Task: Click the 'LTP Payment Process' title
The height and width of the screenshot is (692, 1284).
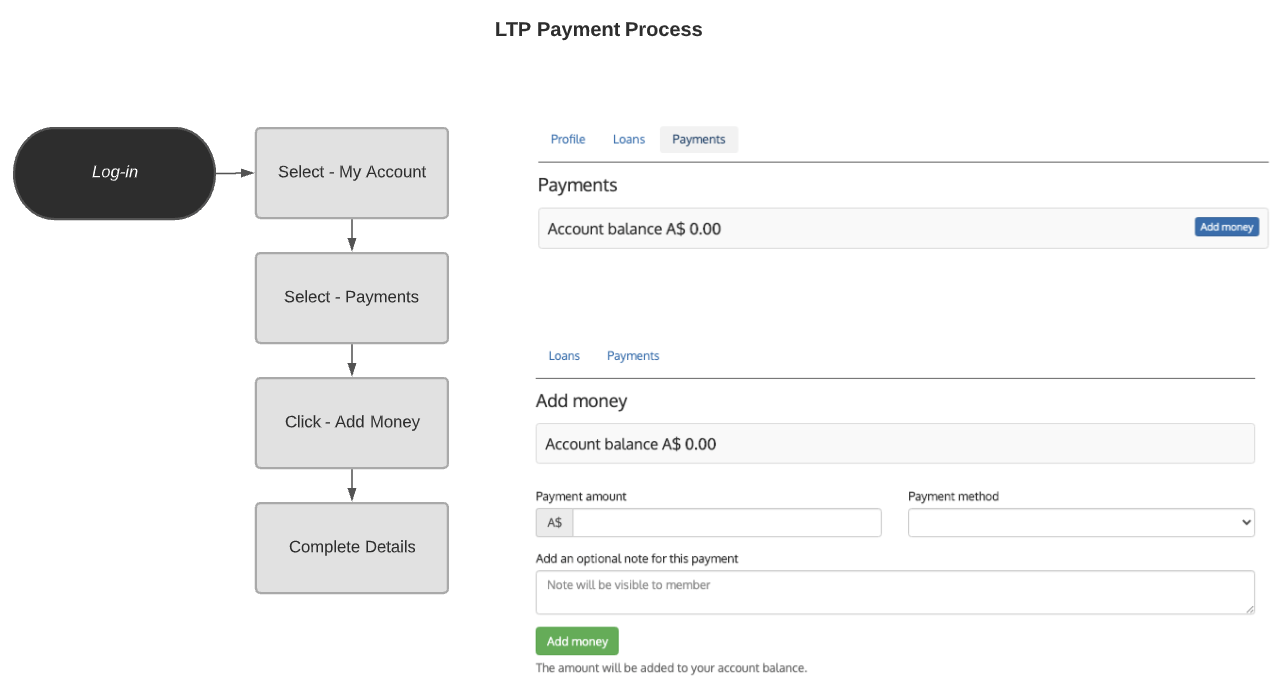Action: coord(598,30)
